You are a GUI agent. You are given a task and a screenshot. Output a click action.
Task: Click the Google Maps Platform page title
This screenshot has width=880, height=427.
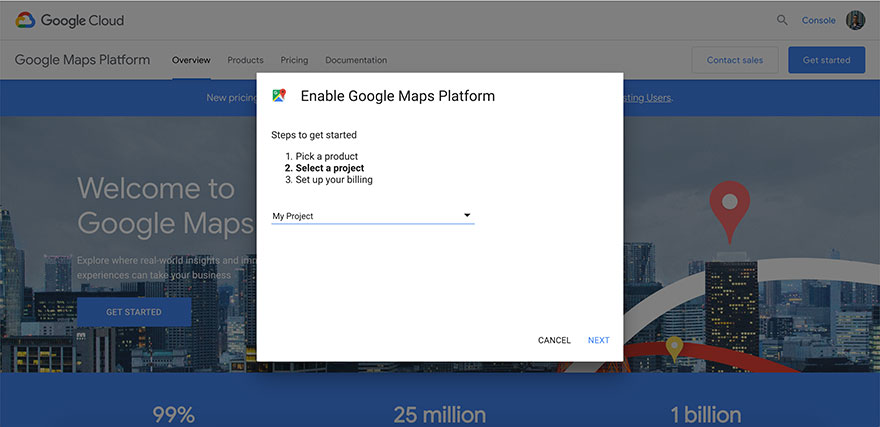(x=82, y=60)
